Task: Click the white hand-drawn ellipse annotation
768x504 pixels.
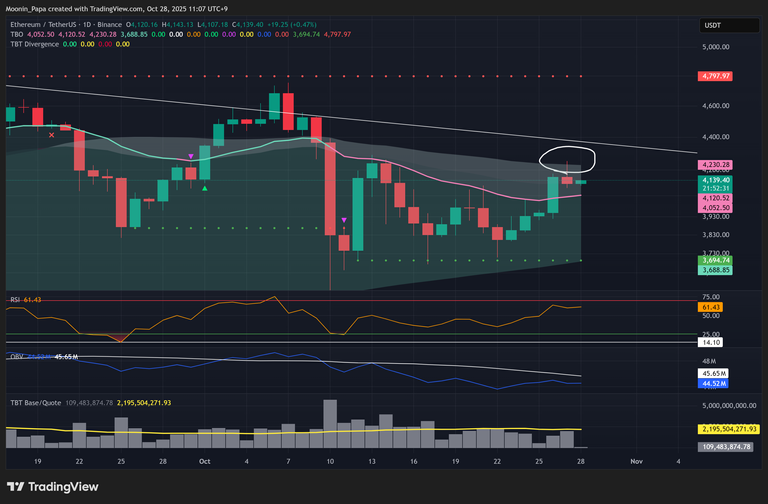Action: click(x=566, y=158)
